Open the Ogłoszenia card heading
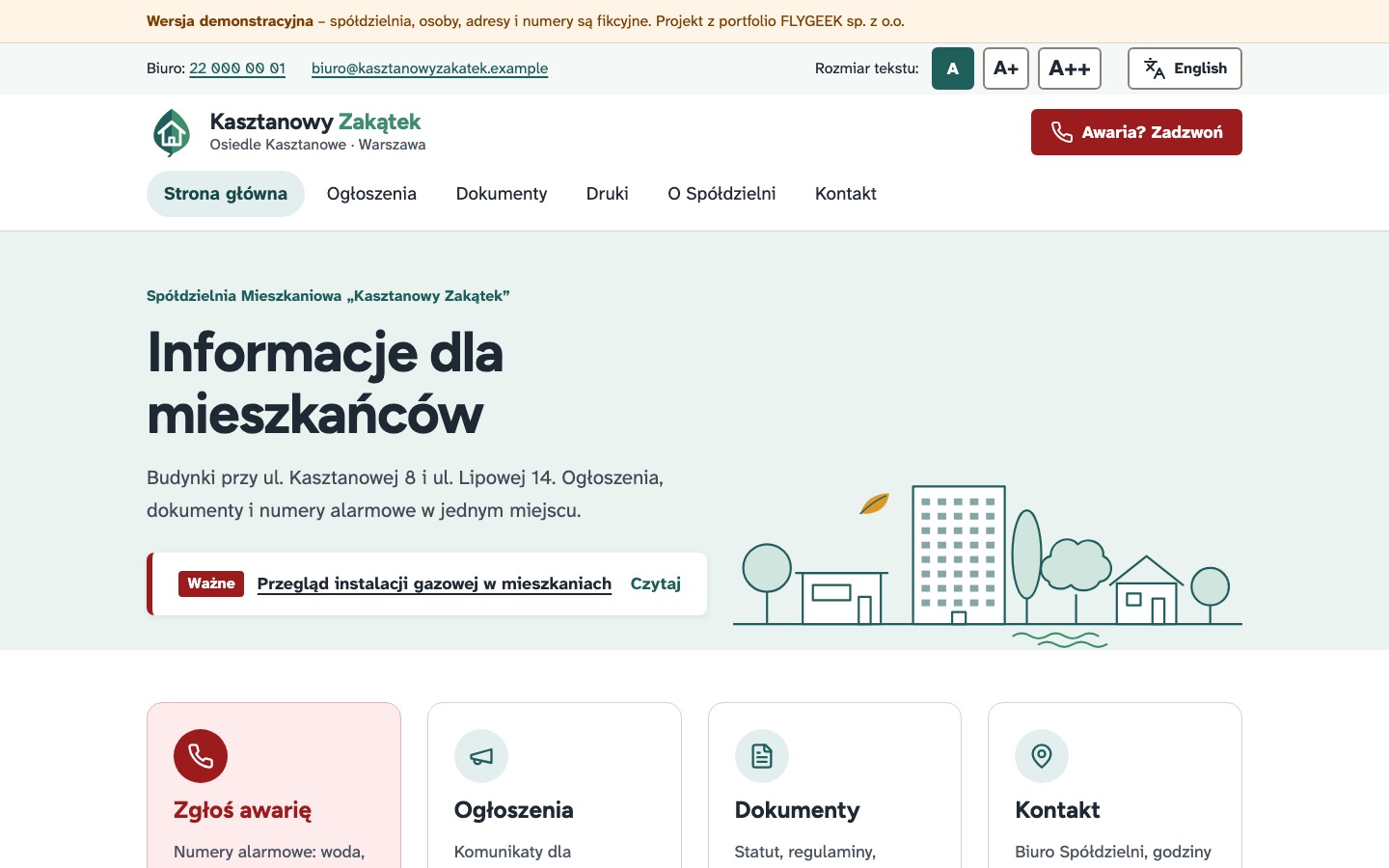This screenshot has height=868, width=1389. click(514, 810)
